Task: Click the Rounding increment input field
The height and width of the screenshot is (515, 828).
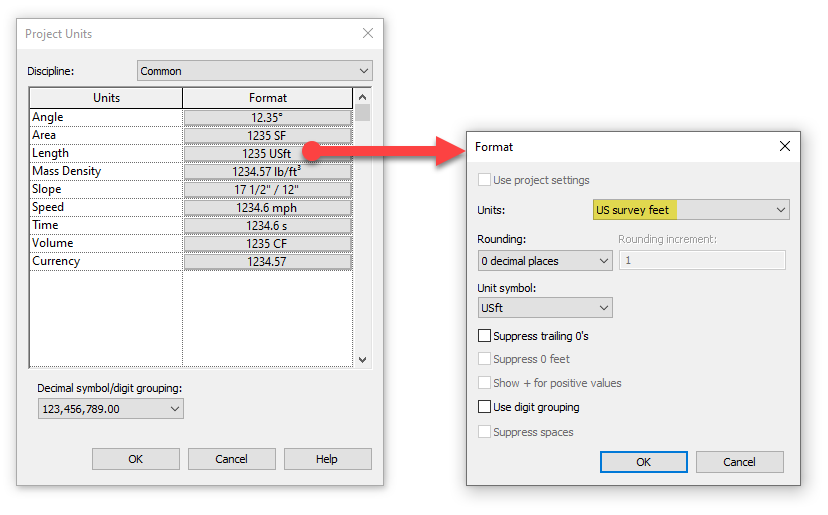Action: (701, 260)
